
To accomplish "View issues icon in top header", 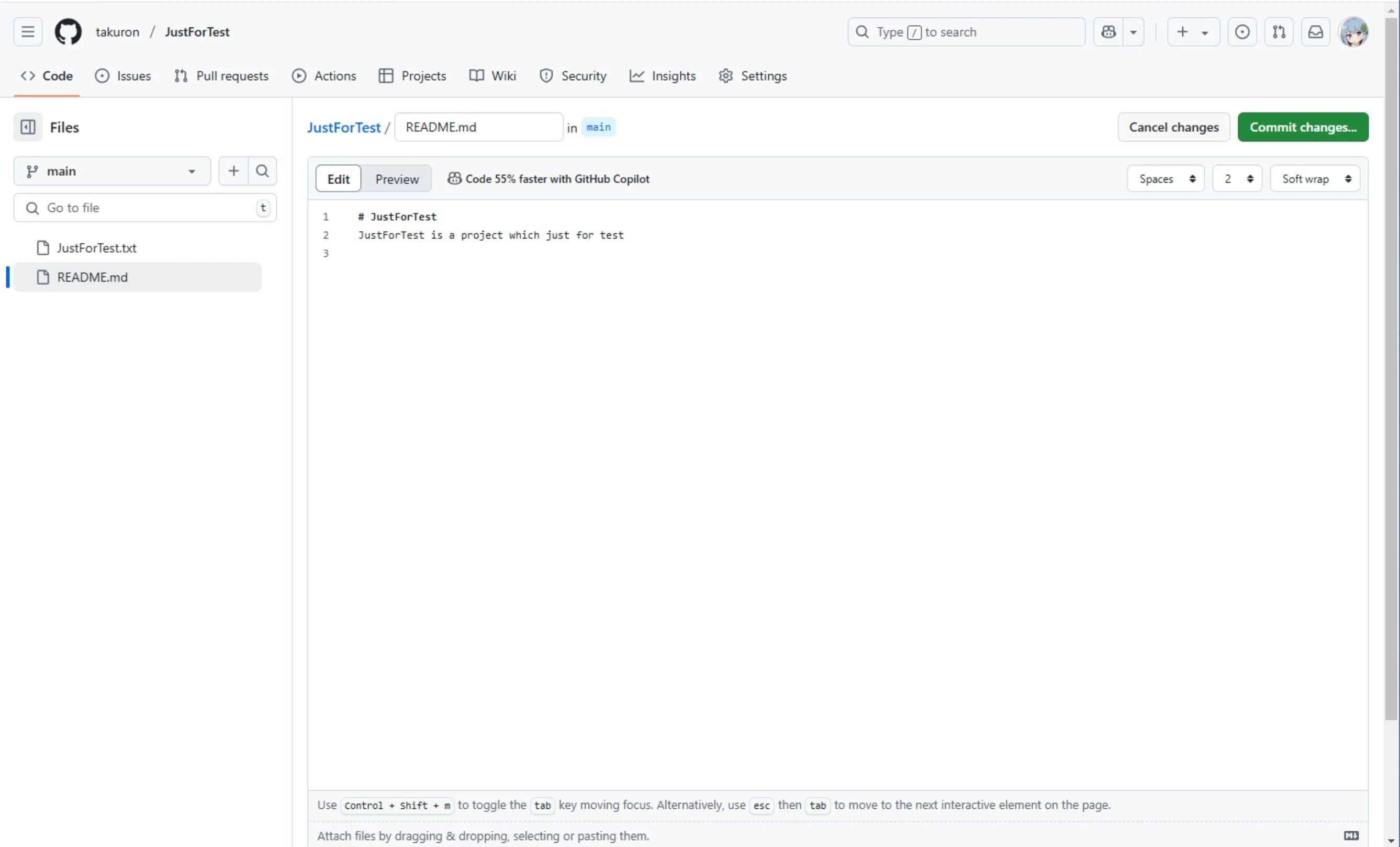I will click(1242, 32).
